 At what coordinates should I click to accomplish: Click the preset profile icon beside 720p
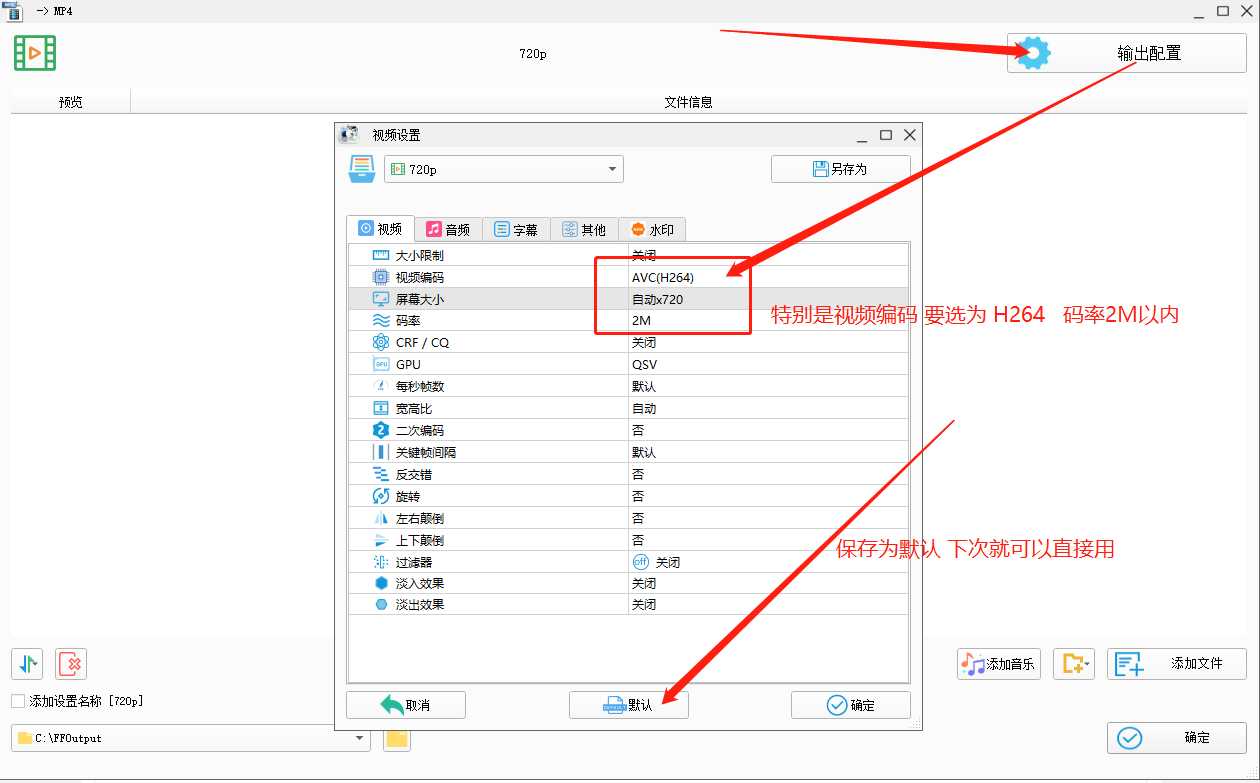point(362,169)
